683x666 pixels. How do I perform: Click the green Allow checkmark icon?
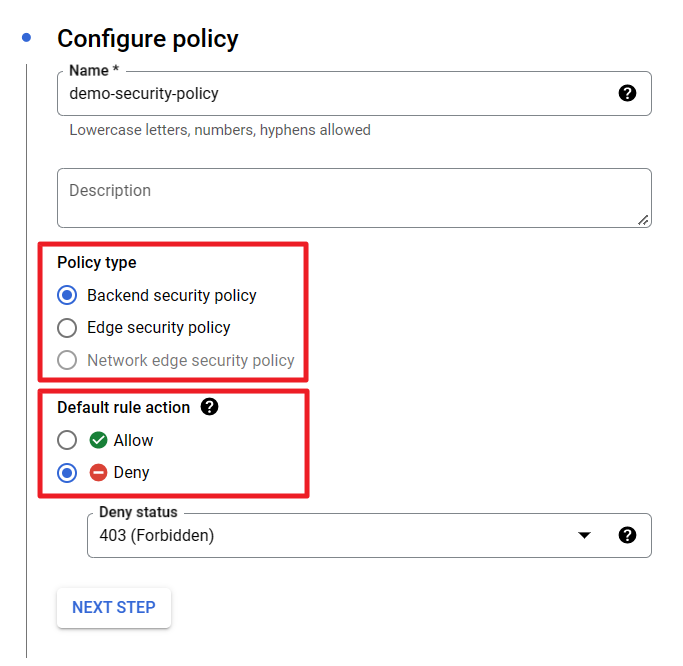(98, 440)
